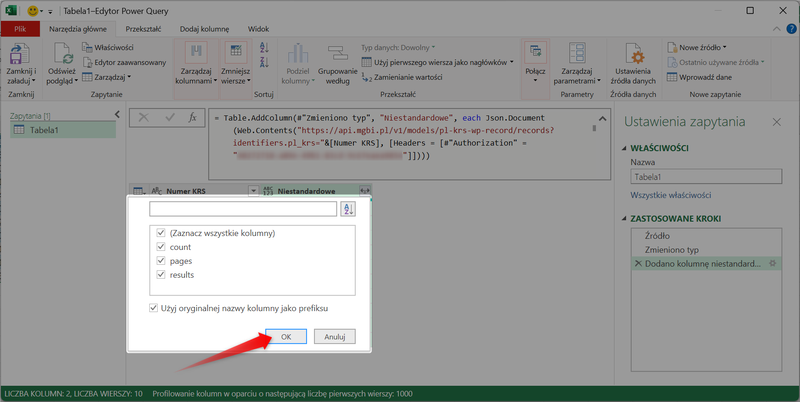Viewport: 800px width, 402px height.
Task: Switch to the Widok tab
Action: click(x=259, y=29)
